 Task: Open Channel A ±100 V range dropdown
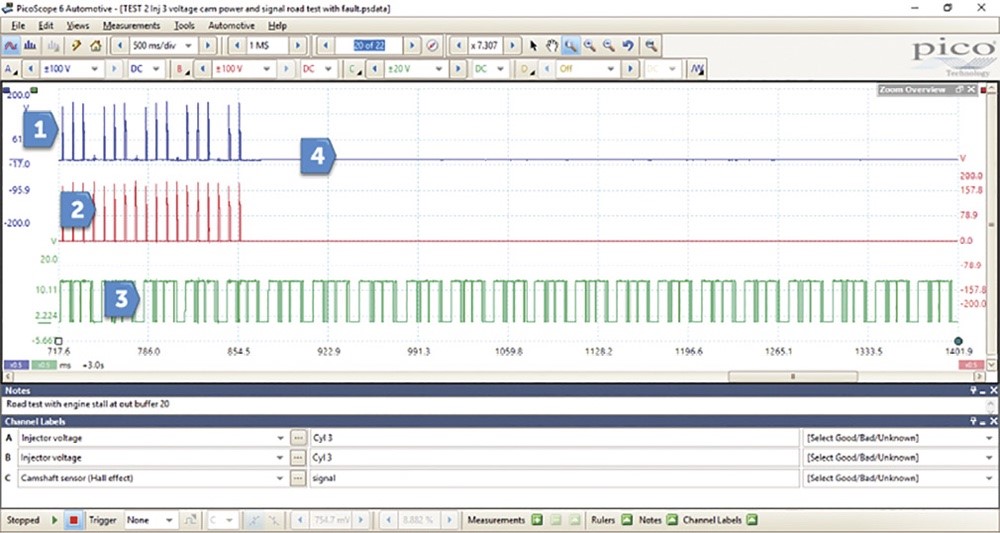pos(94,69)
